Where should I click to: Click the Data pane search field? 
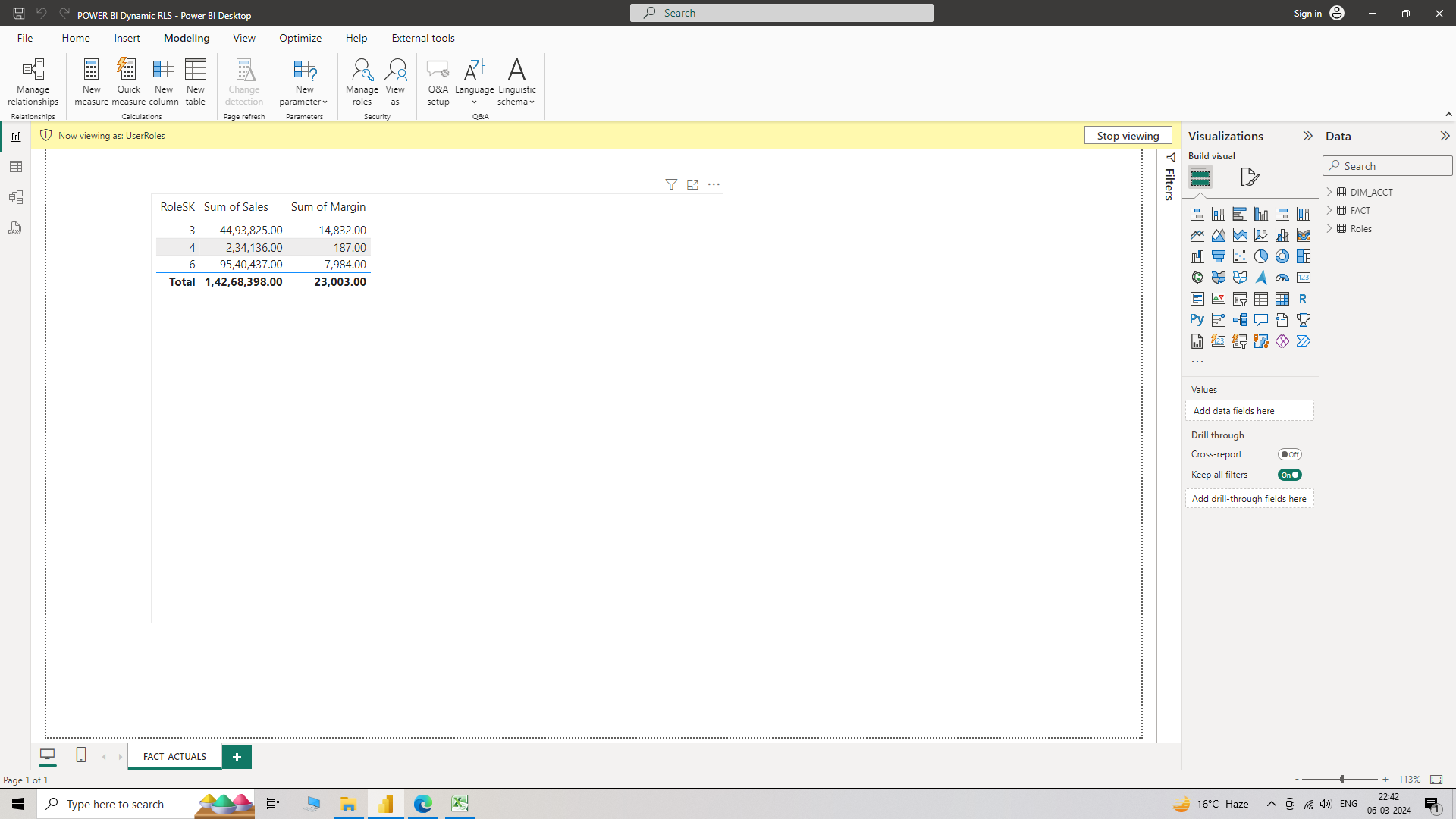(1388, 166)
